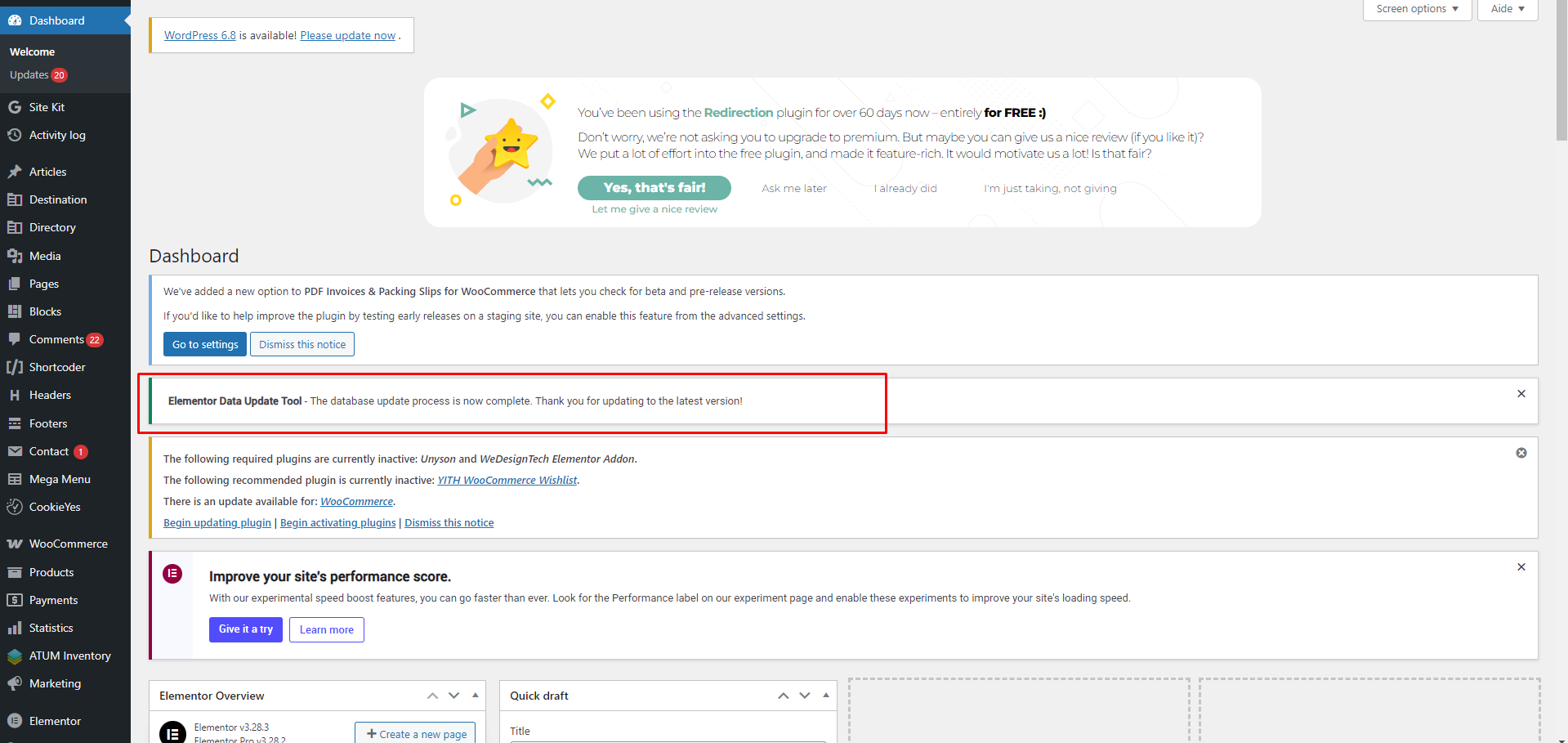Click the Articles pushpin icon
Screen dimensions: 1568x743
15,172
